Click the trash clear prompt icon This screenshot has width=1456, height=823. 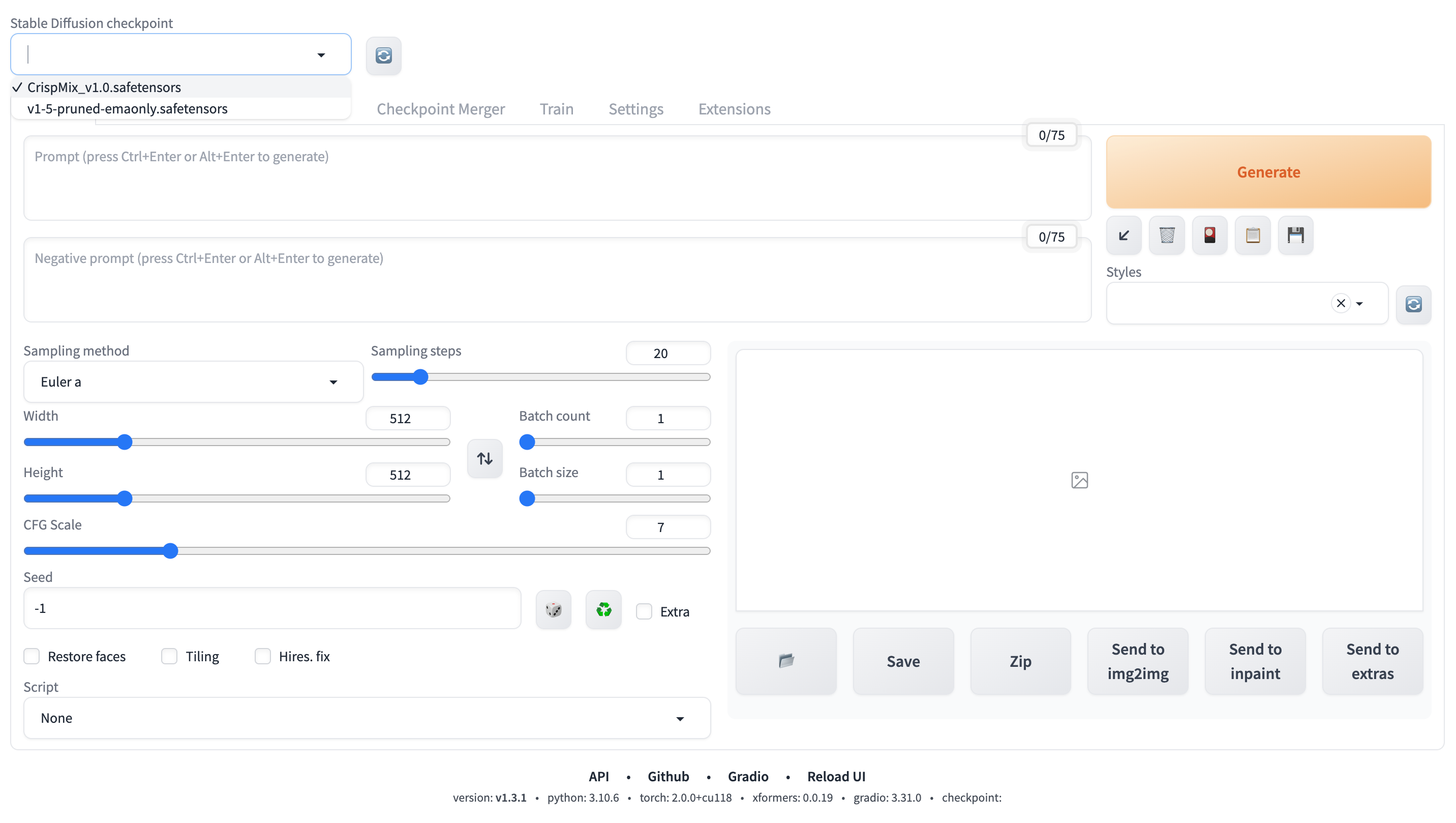pyautogui.click(x=1167, y=236)
